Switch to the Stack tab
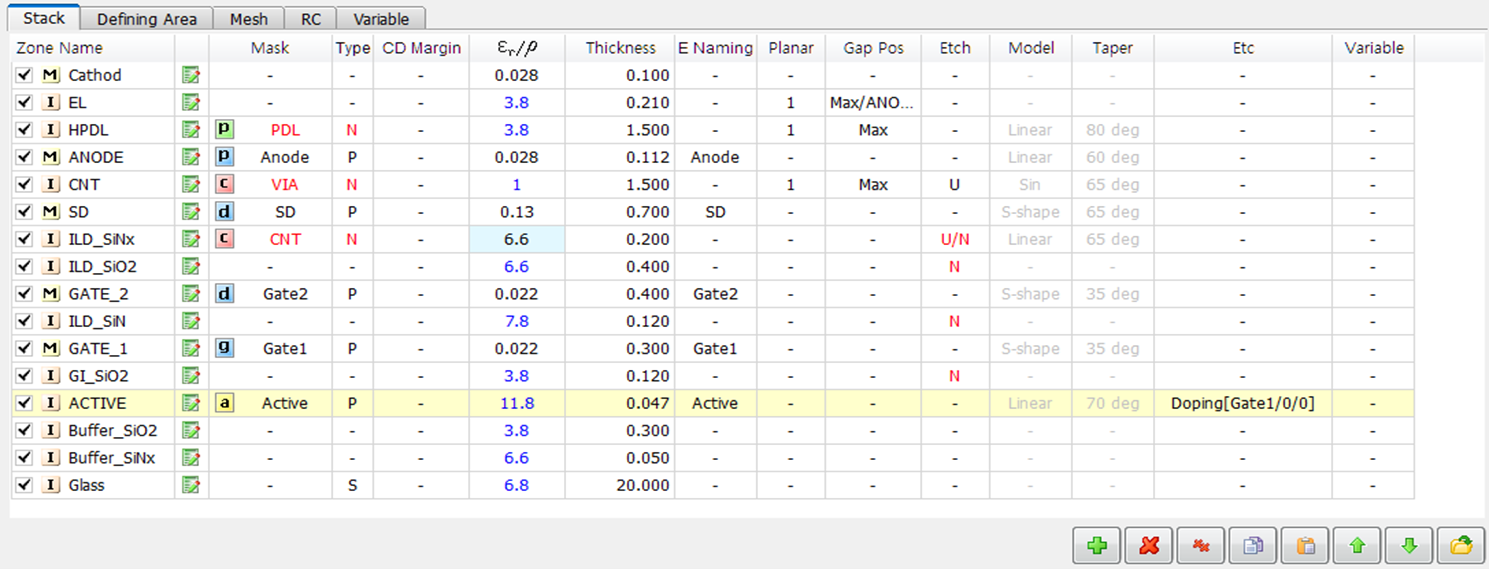The width and height of the screenshot is (1489, 569). pyautogui.click(x=44, y=18)
